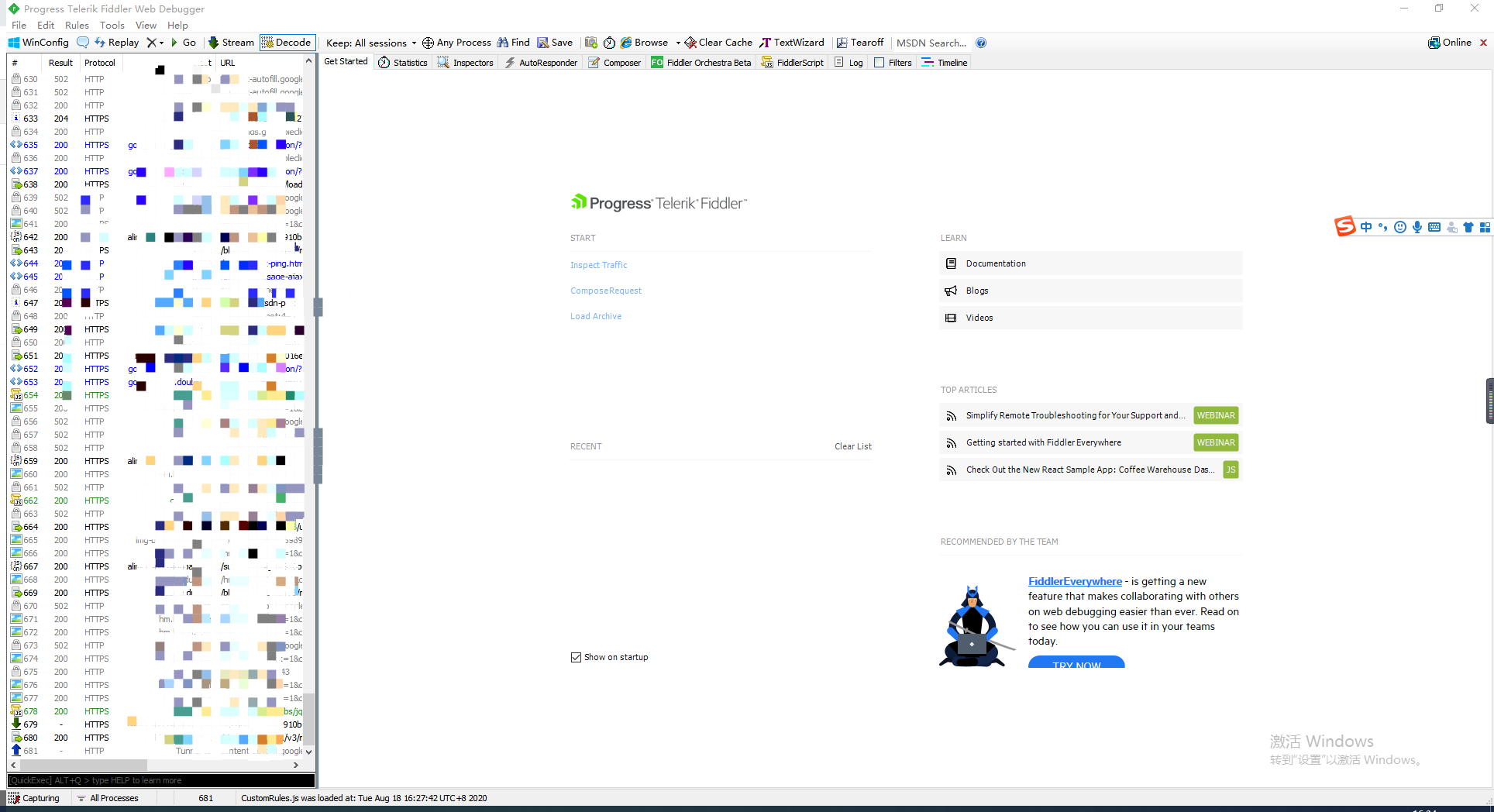Click the Go button
The height and width of the screenshot is (812, 1494).
pos(183,43)
